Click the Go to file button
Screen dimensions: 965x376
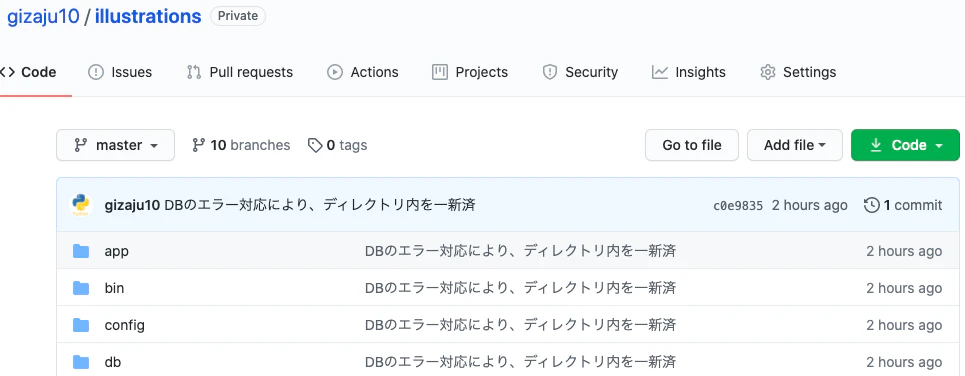[x=692, y=145]
